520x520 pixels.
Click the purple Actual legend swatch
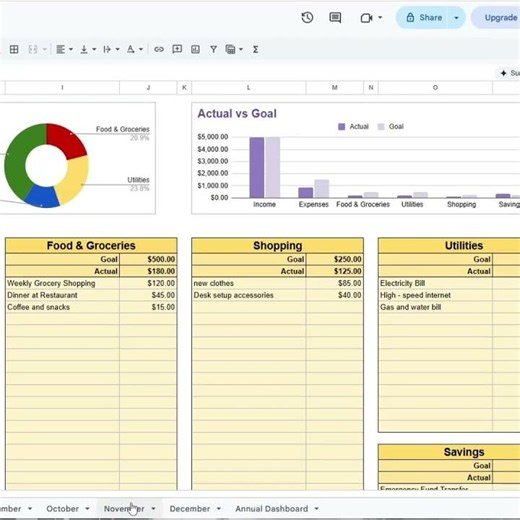click(342, 127)
